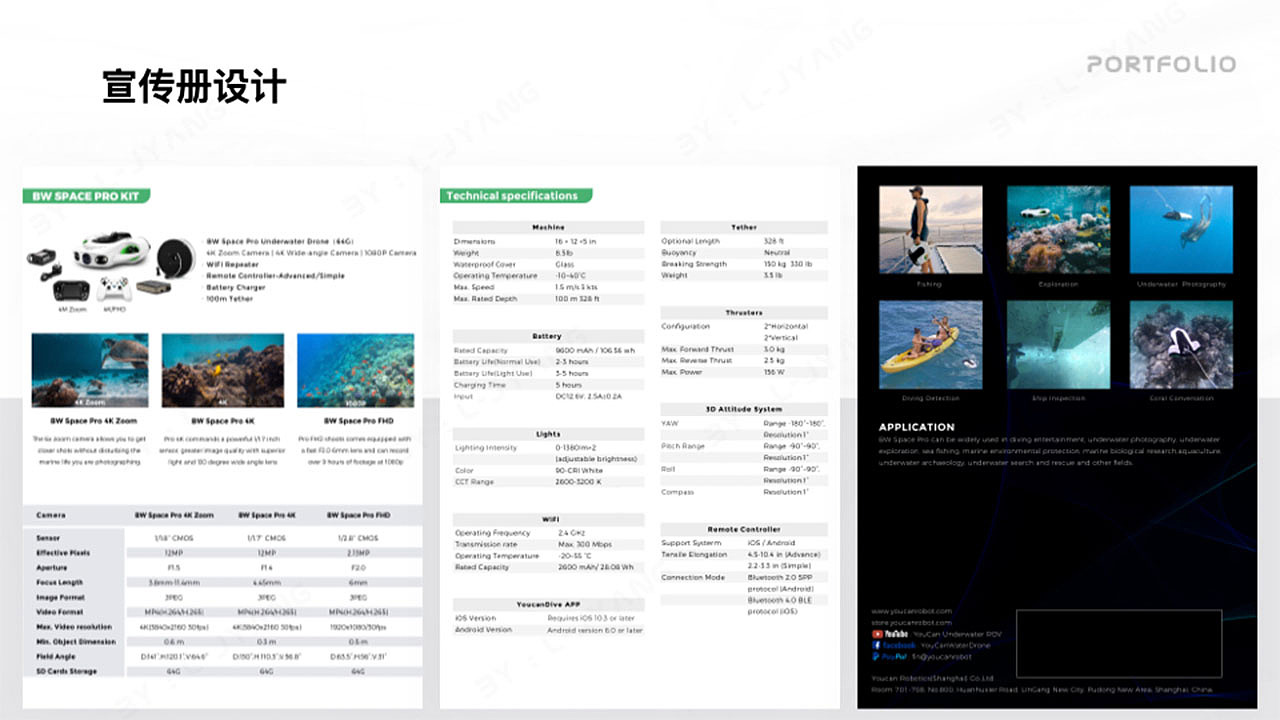
Task: Open the Exploration application photo
Action: coord(1057,229)
